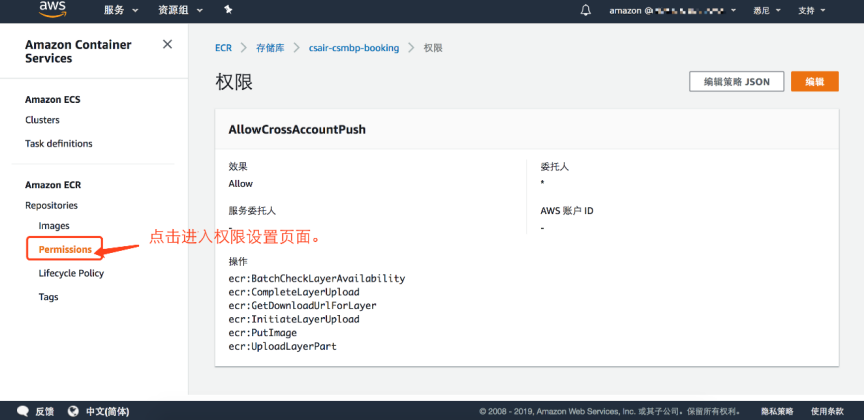The image size is (864, 420).
Task: Click the ecr:BatchCheckLayerAvailability action text
Action: [x=317, y=278]
